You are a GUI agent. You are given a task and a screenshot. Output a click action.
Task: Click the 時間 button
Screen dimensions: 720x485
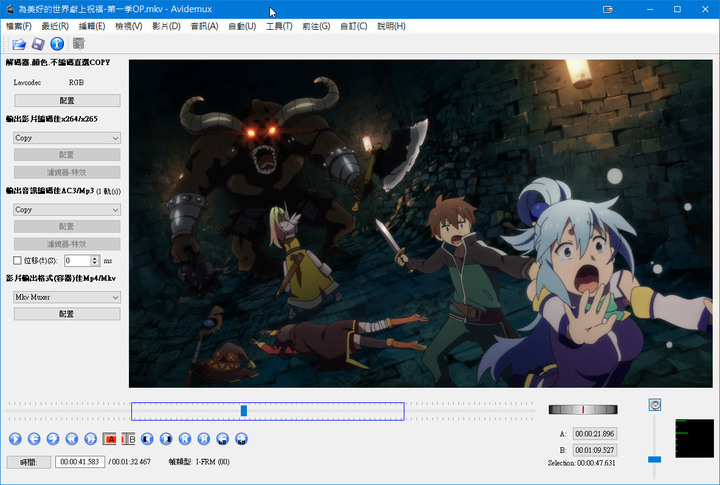pos(28,462)
